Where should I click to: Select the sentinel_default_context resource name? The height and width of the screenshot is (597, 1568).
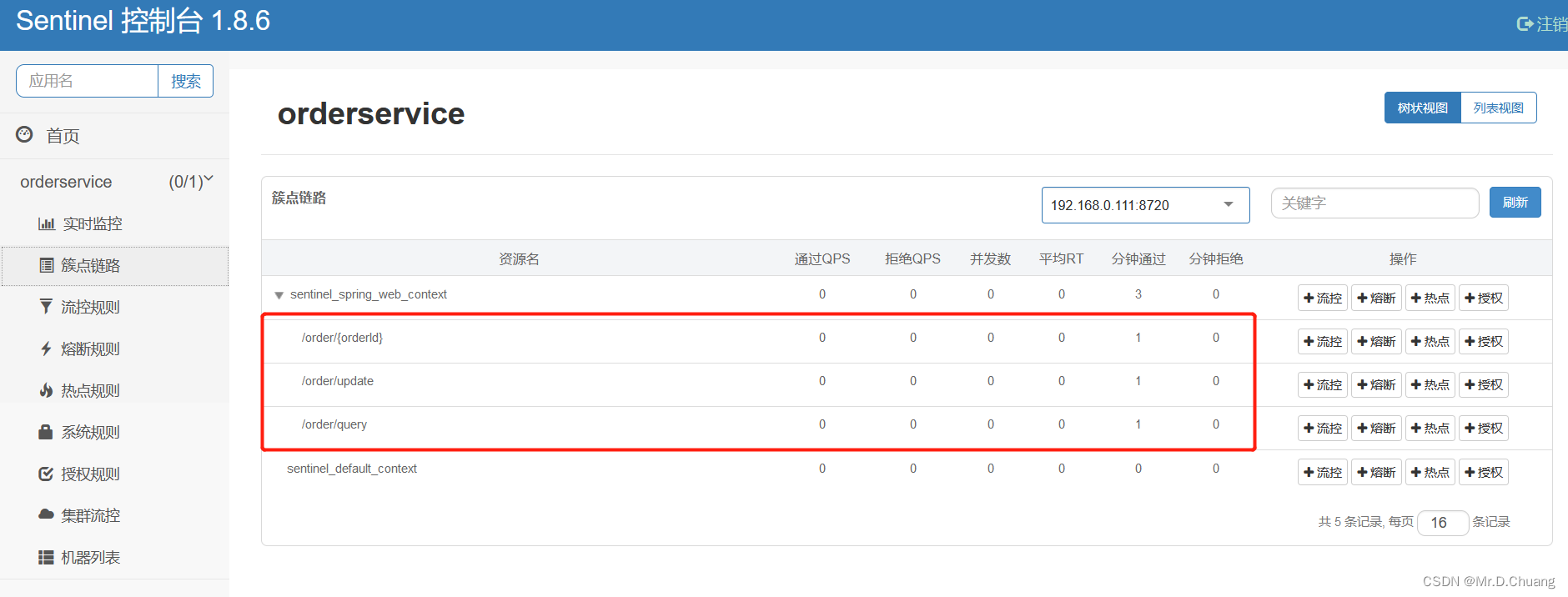(x=352, y=469)
